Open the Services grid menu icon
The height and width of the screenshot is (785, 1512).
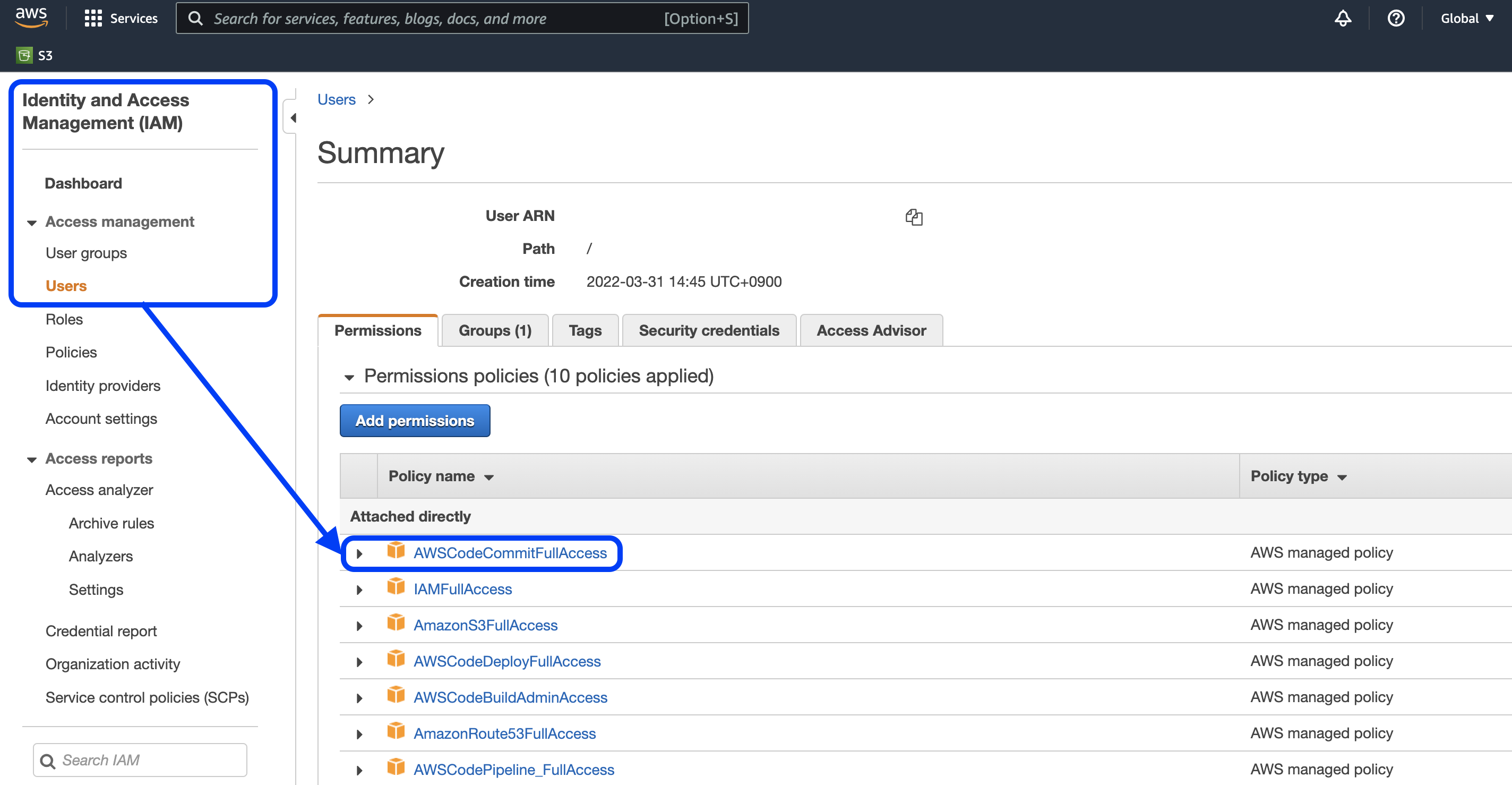click(x=93, y=18)
